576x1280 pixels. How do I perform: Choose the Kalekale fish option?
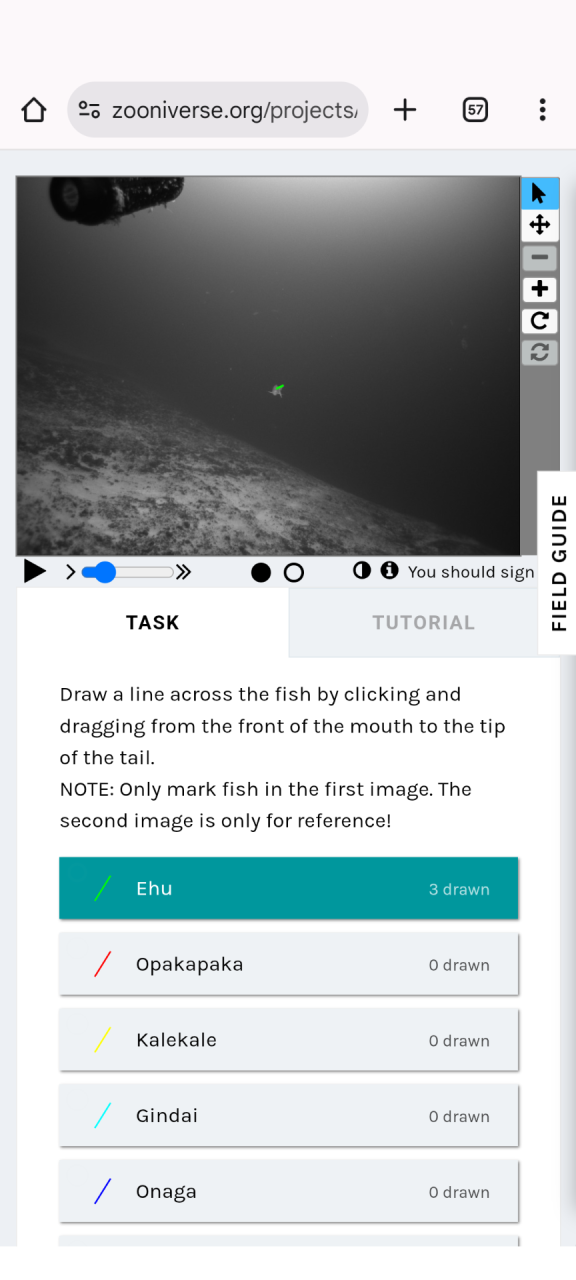click(x=289, y=1040)
